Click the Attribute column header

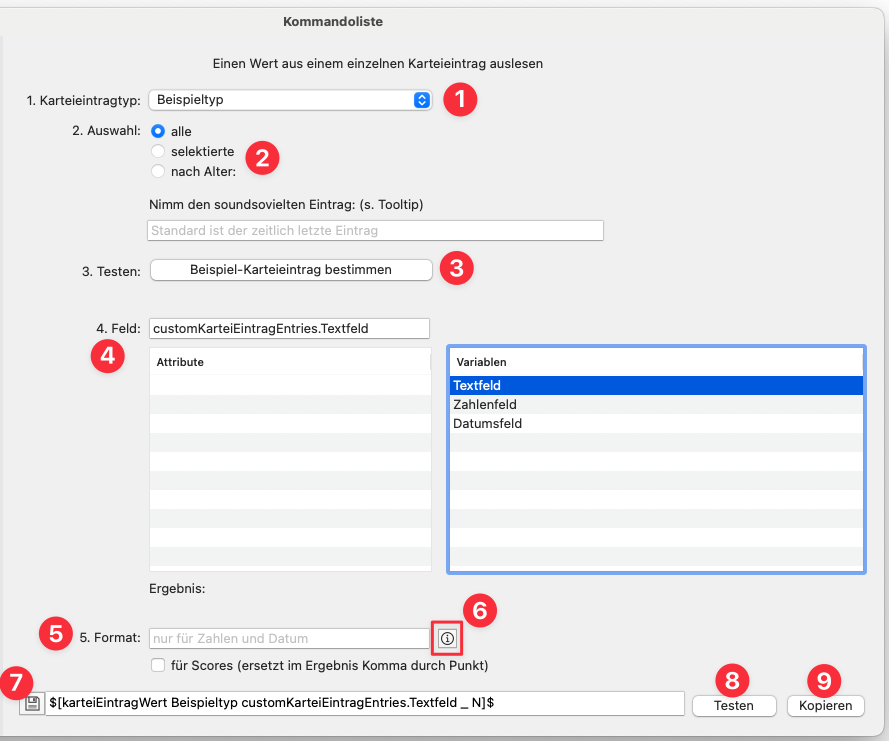290,362
